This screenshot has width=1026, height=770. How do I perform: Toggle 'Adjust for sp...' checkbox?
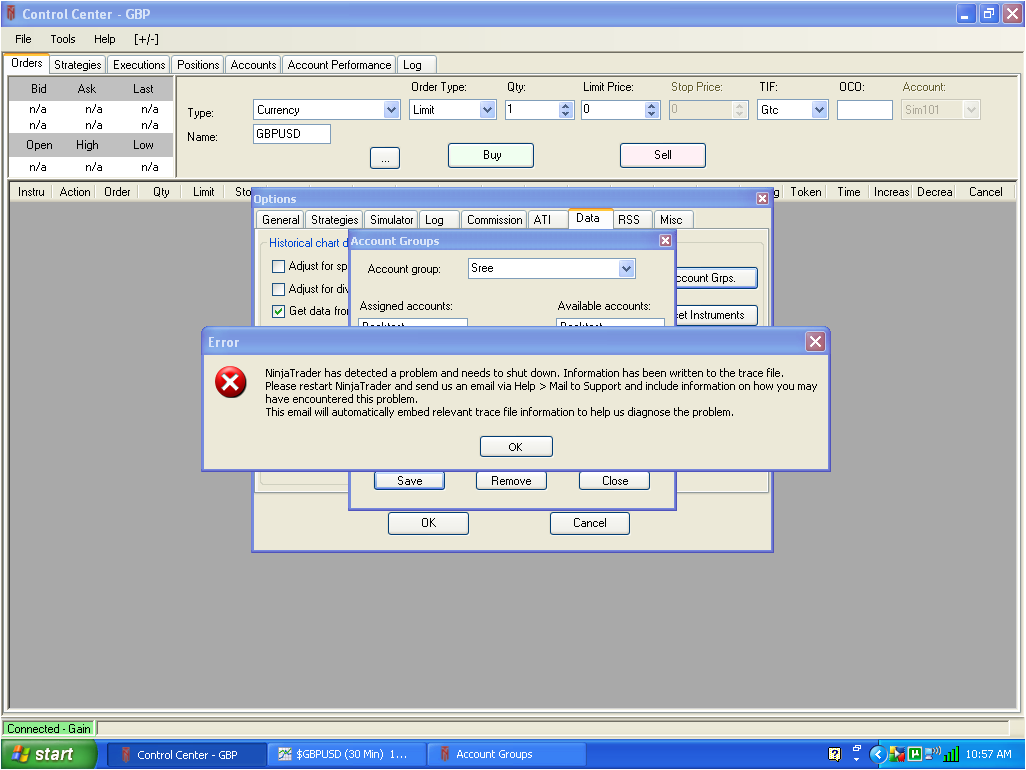coord(278,266)
